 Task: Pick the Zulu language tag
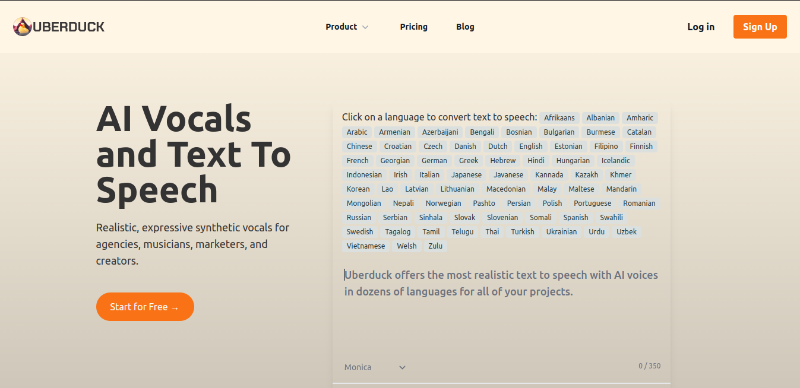[x=435, y=247]
